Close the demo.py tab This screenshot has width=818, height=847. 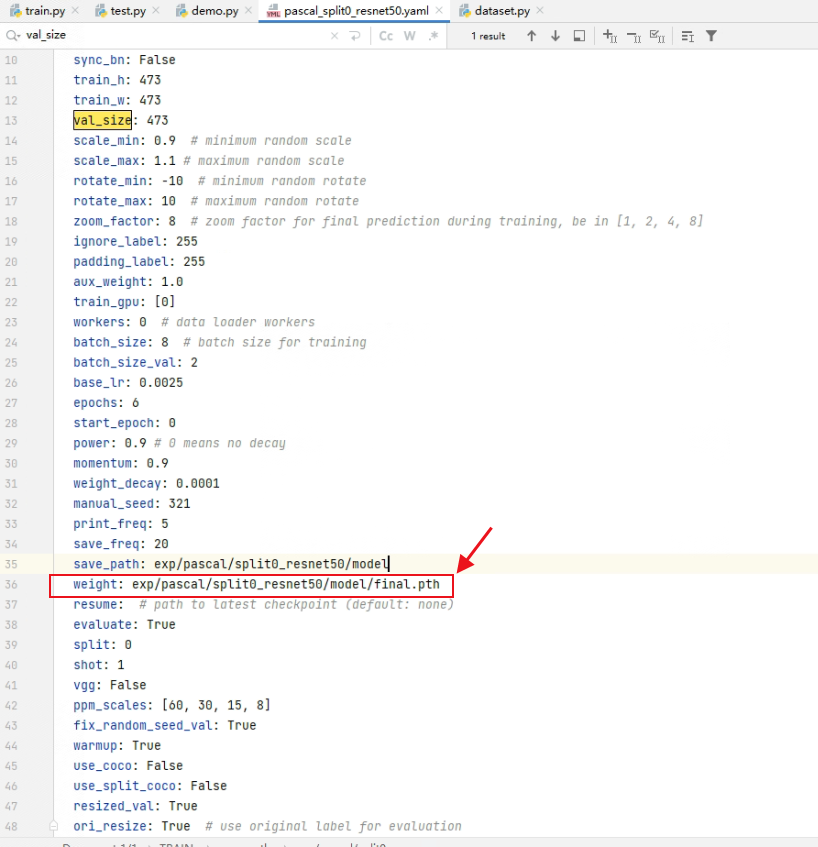(248, 10)
